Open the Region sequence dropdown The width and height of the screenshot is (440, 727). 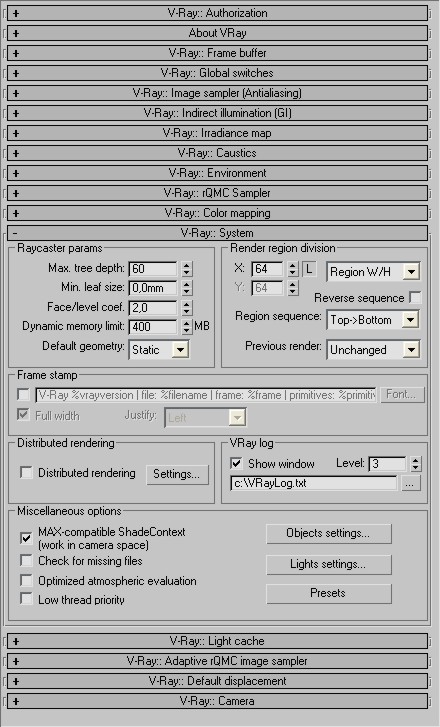(x=373, y=320)
